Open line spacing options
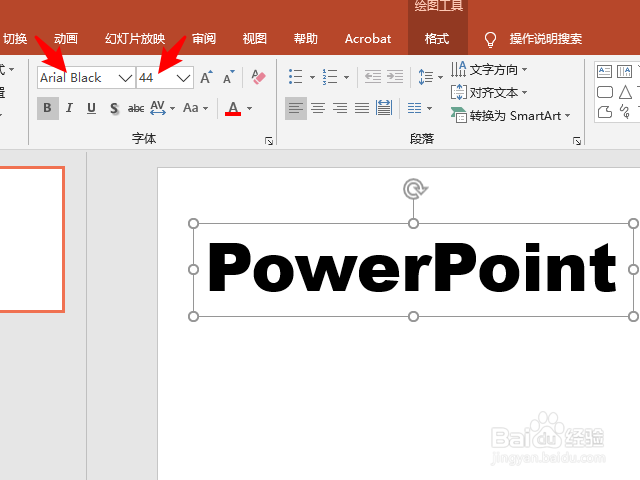This screenshot has height=480, width=640. click(430, 77)
